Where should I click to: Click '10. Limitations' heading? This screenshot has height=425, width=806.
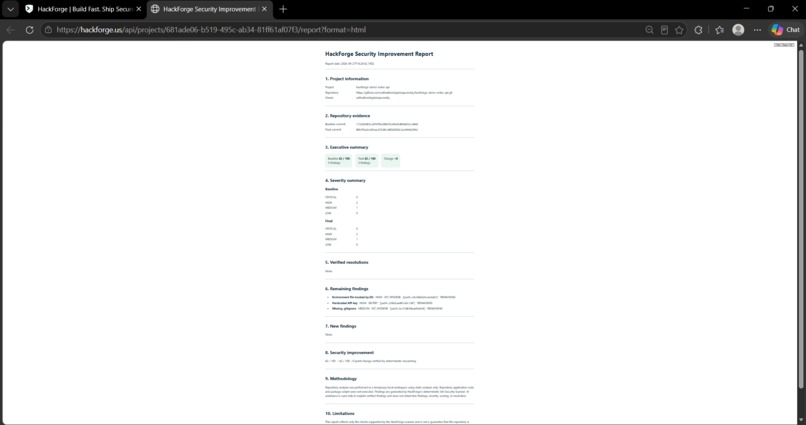click(340, 414)
